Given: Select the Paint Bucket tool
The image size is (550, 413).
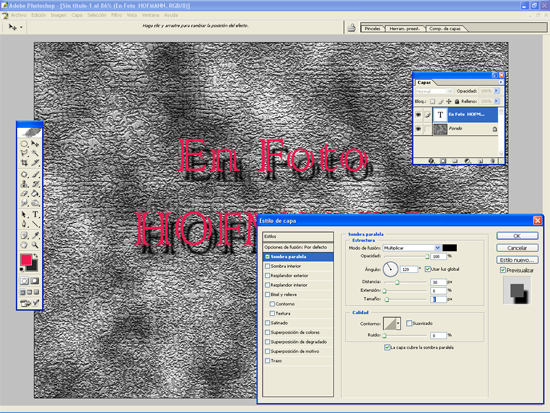Looking at the screenshot, I should pos(35,193).
